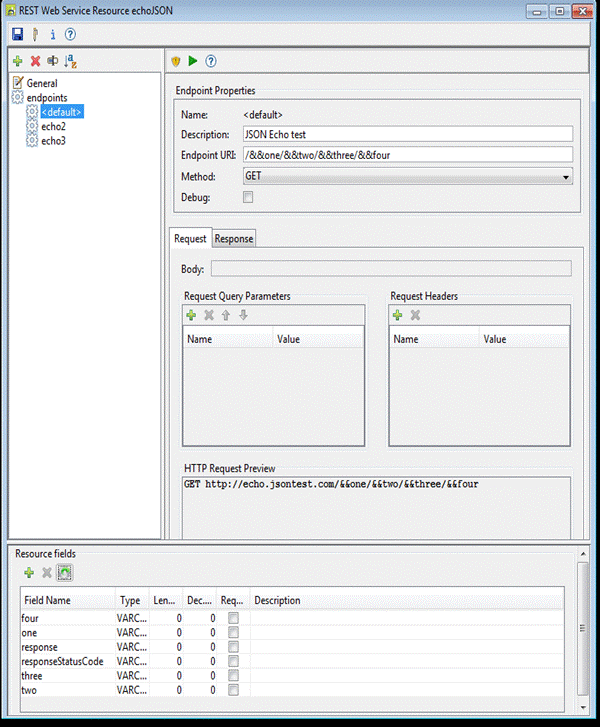Screen dimensions: 600x727
Task: Add a new resource field
Action: pos(30,573)
